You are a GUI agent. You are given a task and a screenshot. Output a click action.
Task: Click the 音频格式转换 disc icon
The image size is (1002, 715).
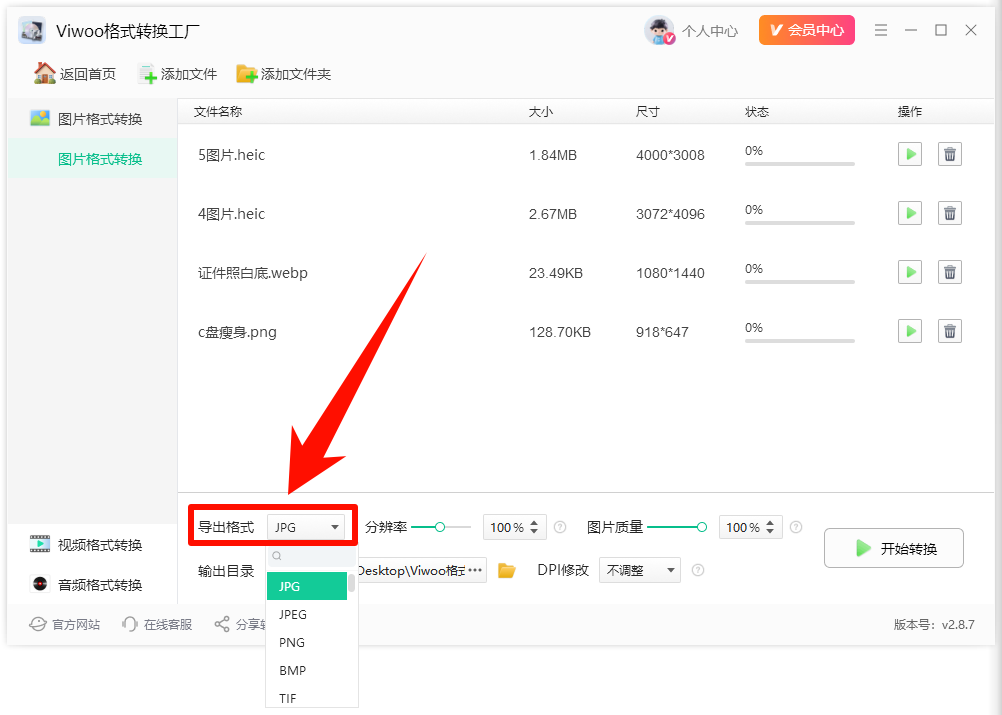(40, 584)
